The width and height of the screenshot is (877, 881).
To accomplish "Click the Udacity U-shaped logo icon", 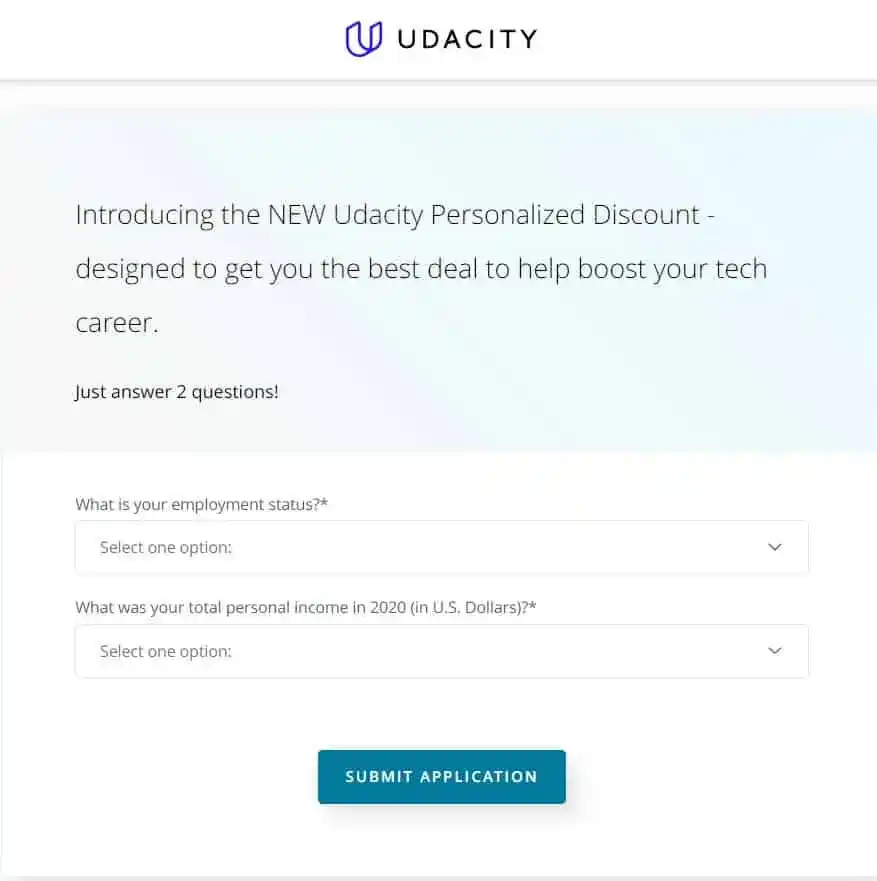I will [364, 39].
